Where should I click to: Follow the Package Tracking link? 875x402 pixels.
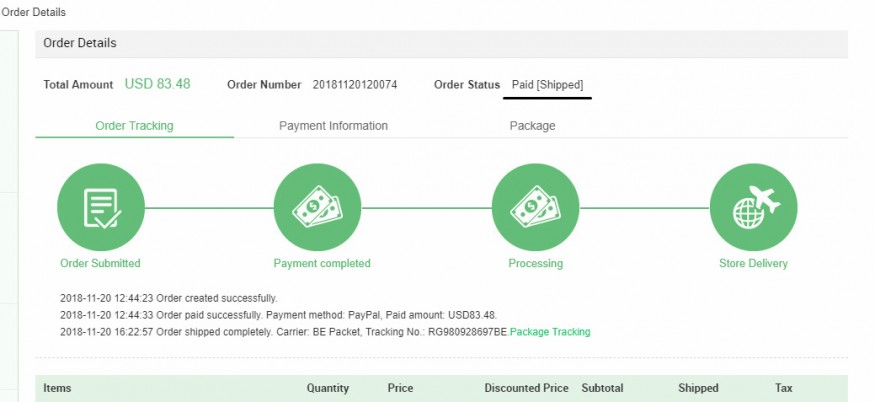550,332
